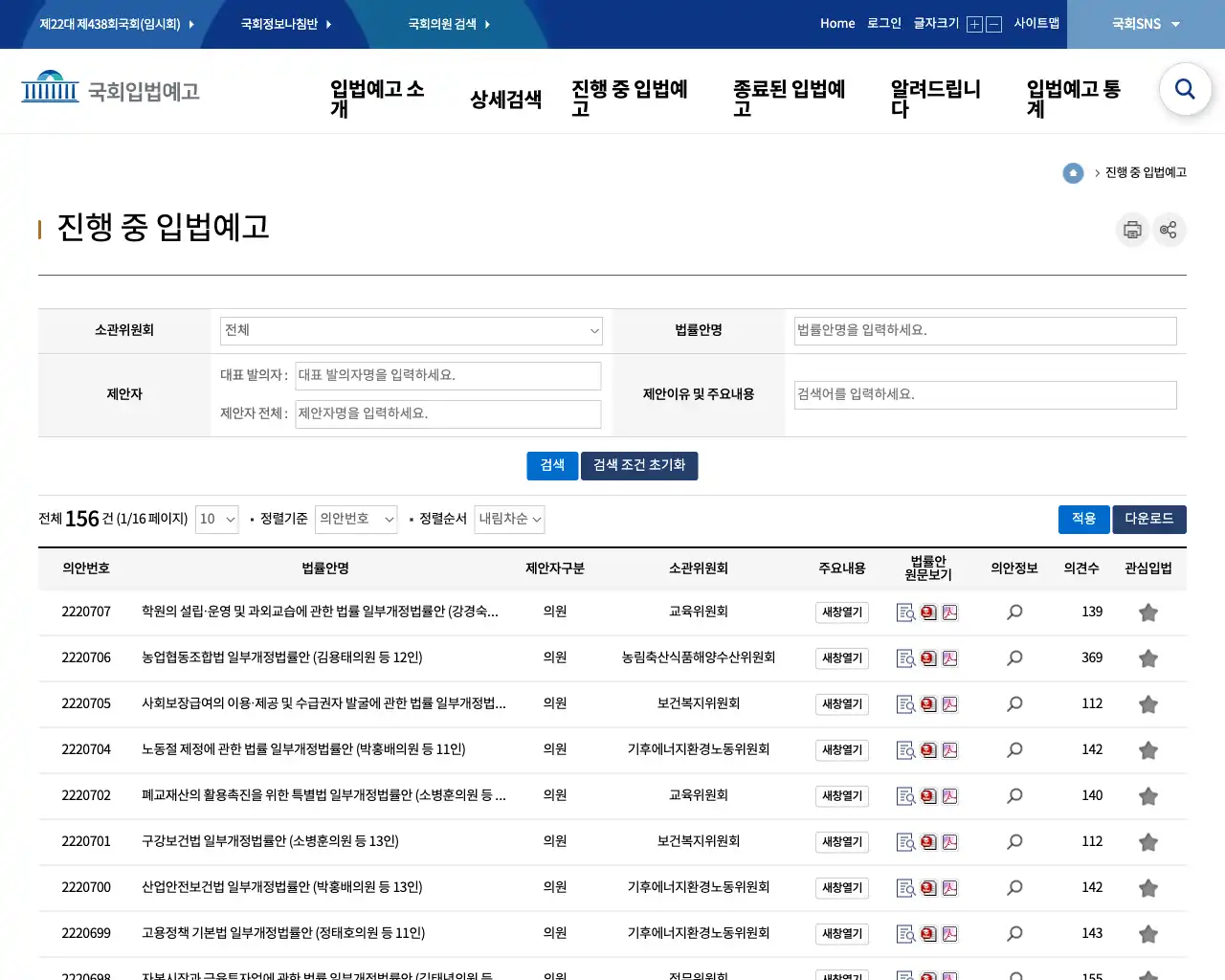Image resolution: width=1225 pixels, height=980 pixels.
Task: View bill info magnifier for 2220706
Action: (x=1014, y=658)
